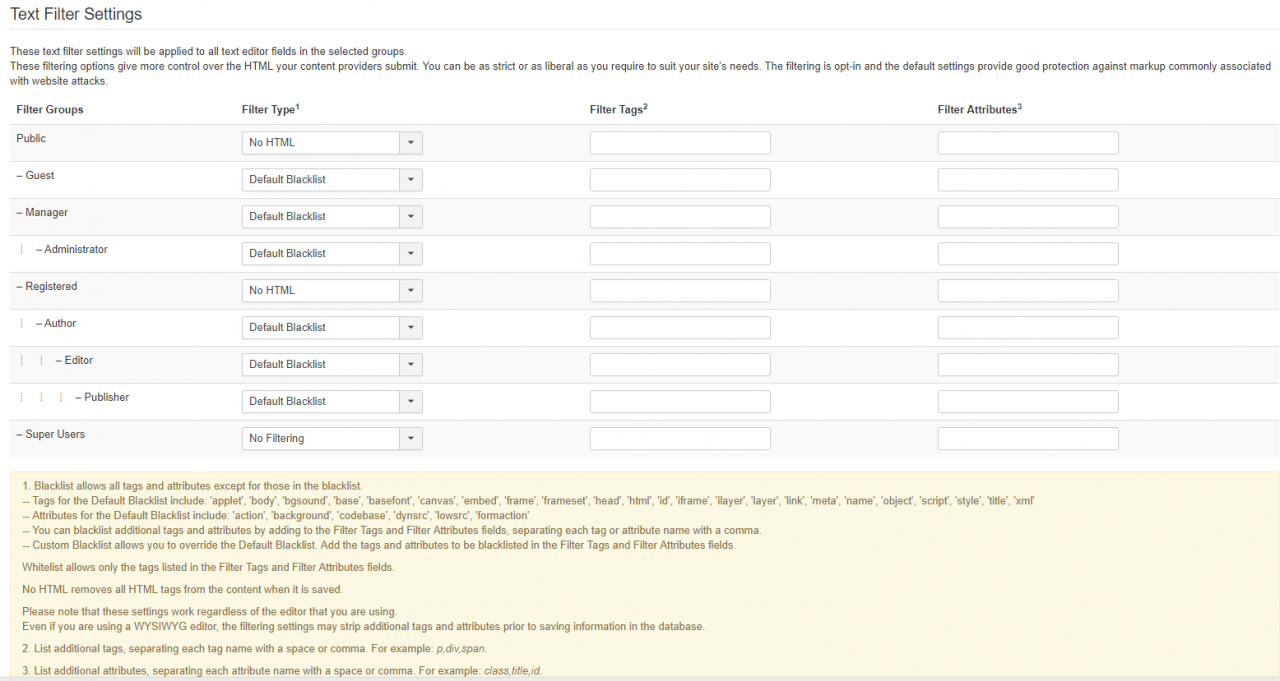Focus Filter Attributes field for Public

(1028, 143)
